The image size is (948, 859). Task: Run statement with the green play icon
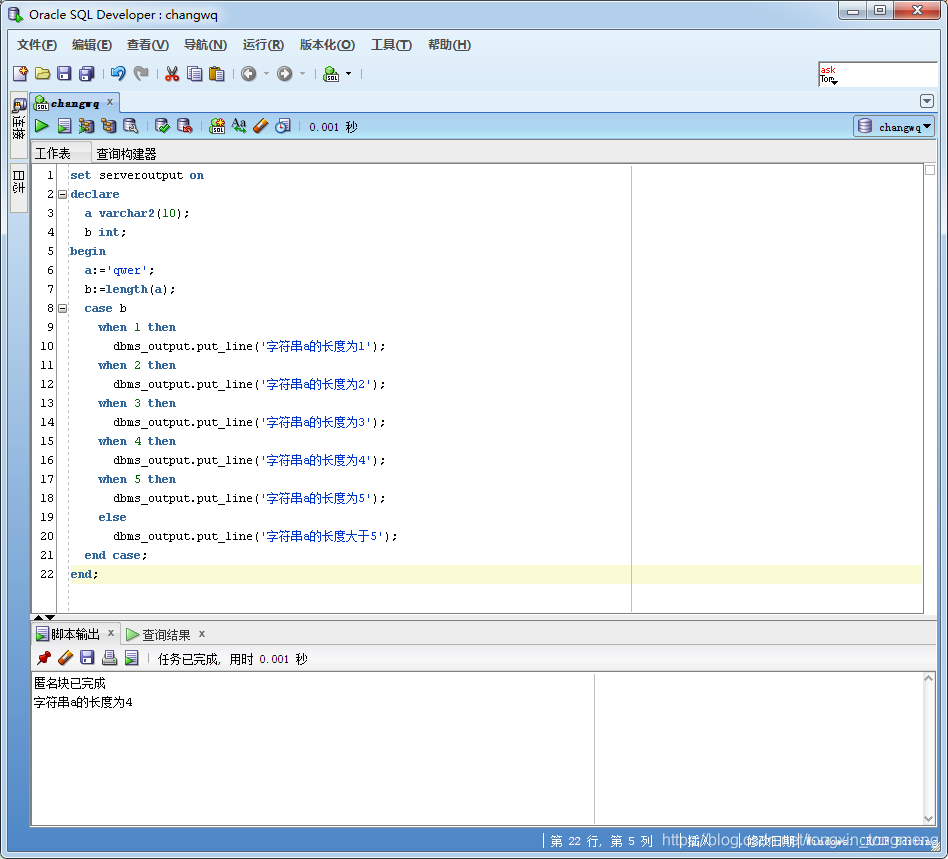point(42,126)
